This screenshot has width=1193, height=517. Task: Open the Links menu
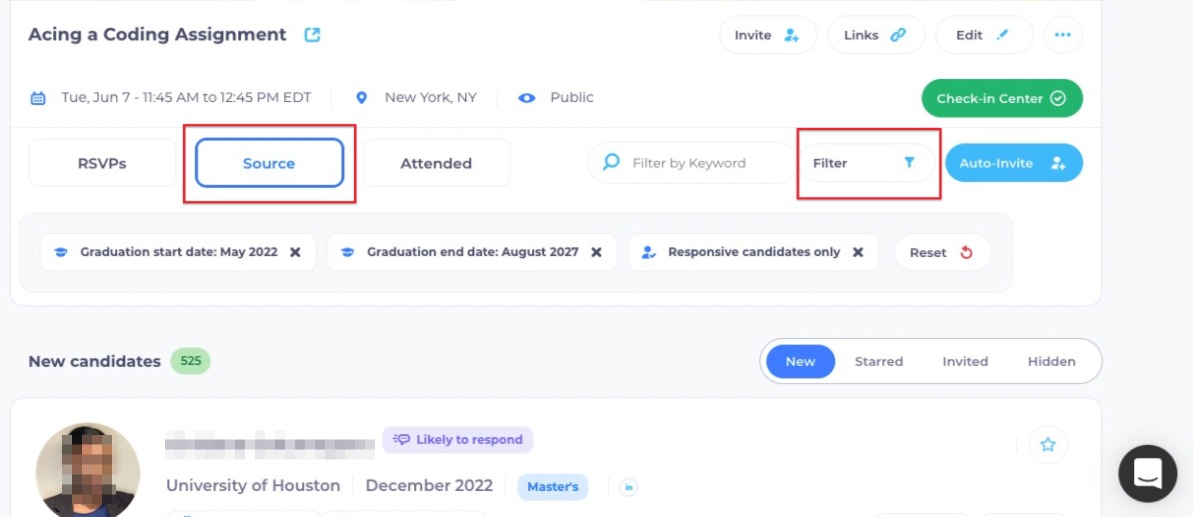point(875,35)
